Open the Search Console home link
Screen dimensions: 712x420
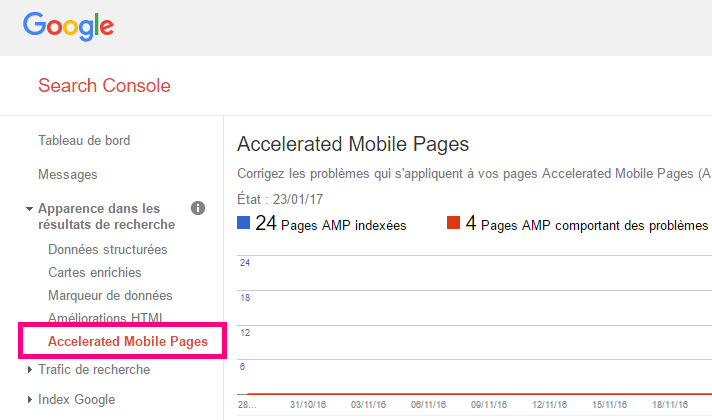point(104,85)
